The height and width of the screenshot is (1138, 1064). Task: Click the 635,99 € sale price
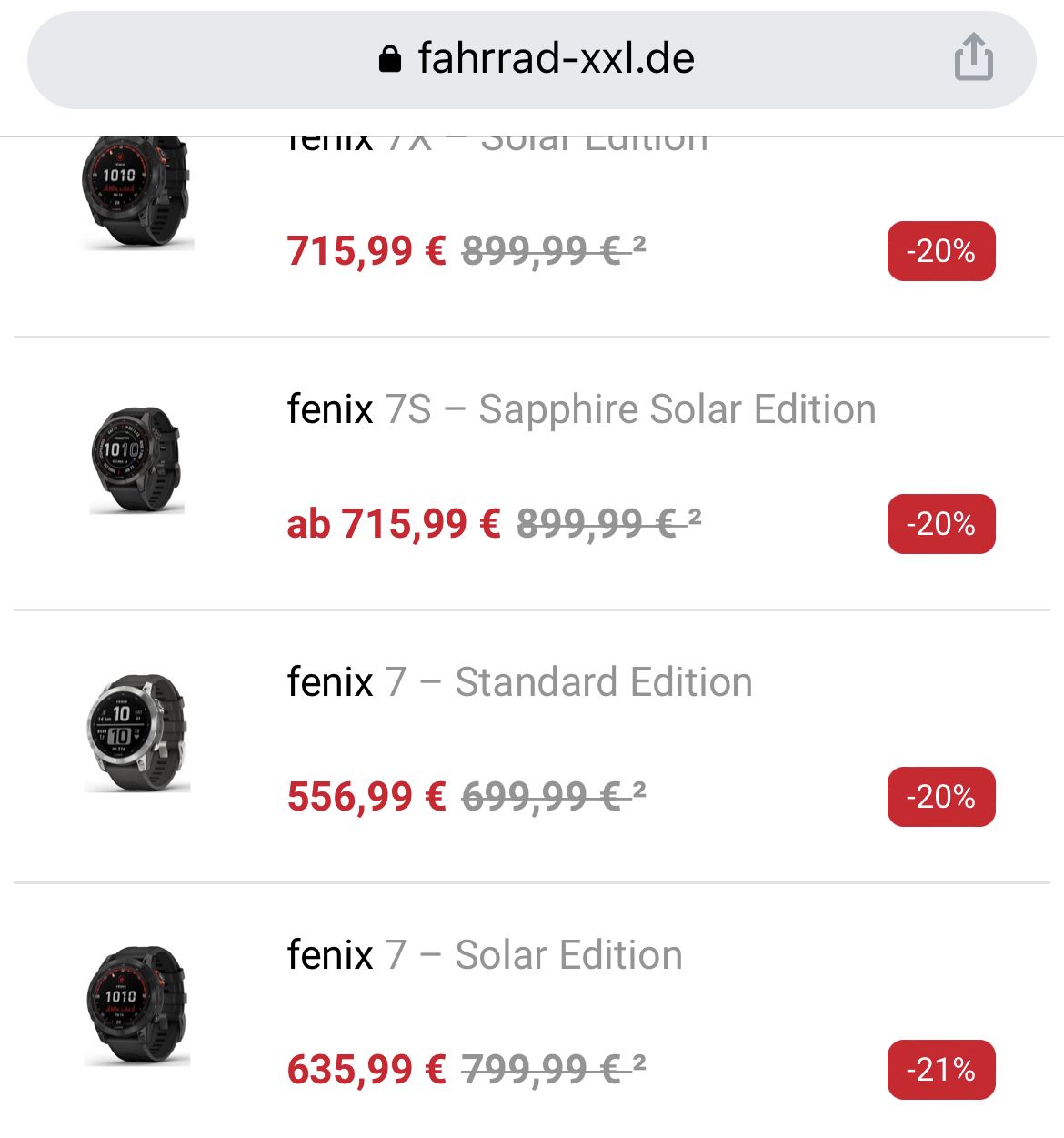[366, 1070]
